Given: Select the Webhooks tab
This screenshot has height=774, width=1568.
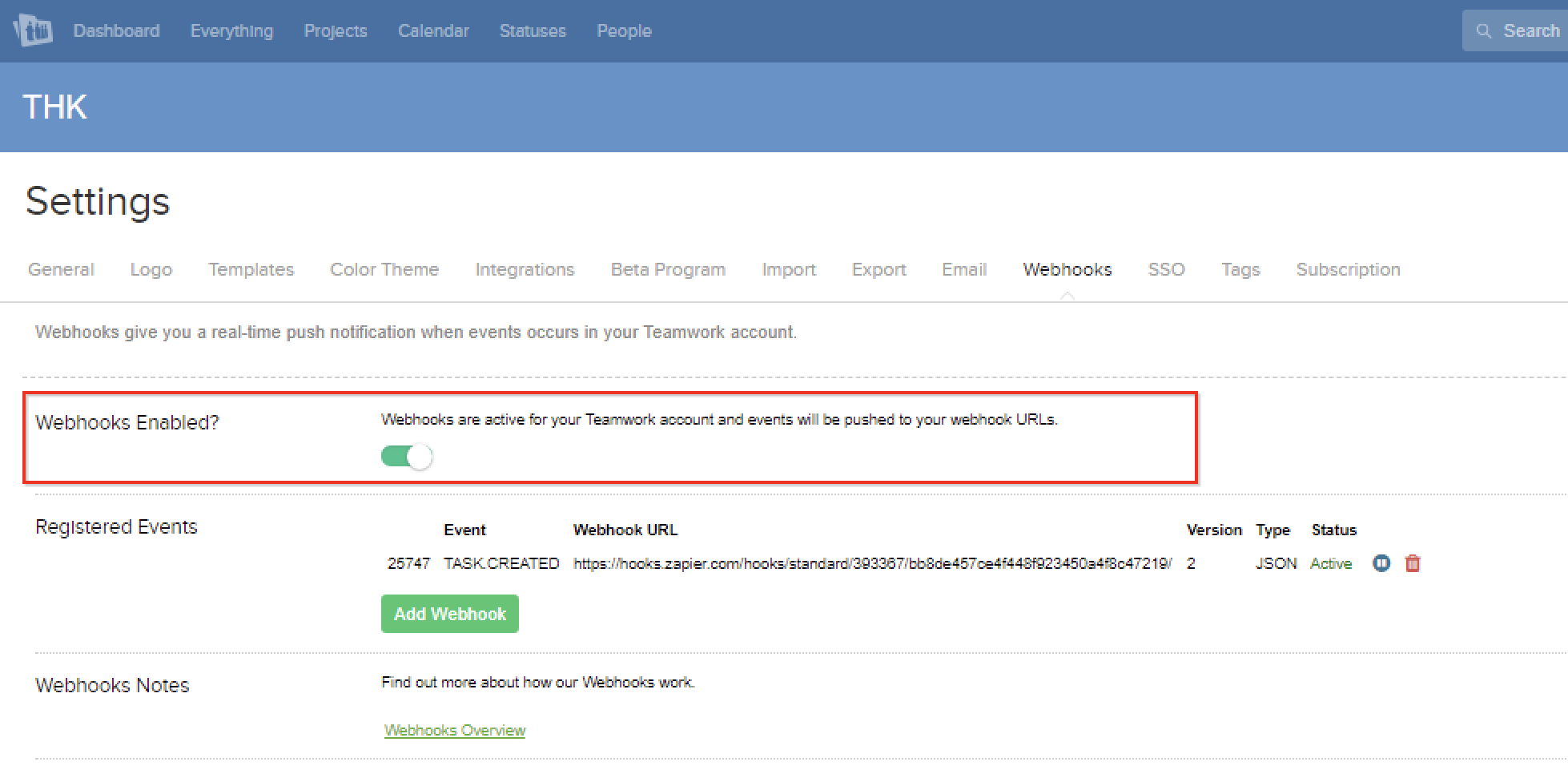Looking at the screenshot, I should coord(1067,269).
